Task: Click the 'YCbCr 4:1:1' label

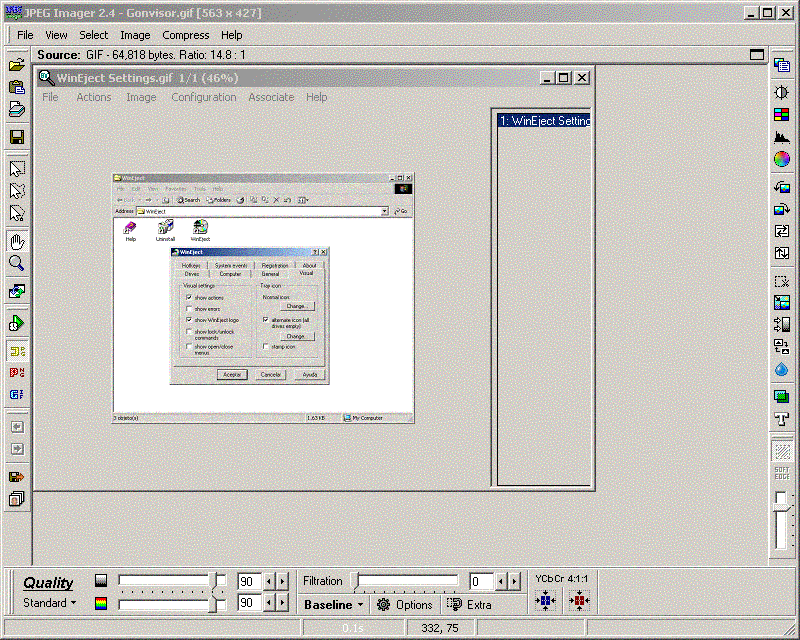Action: (x=561, y=579)
